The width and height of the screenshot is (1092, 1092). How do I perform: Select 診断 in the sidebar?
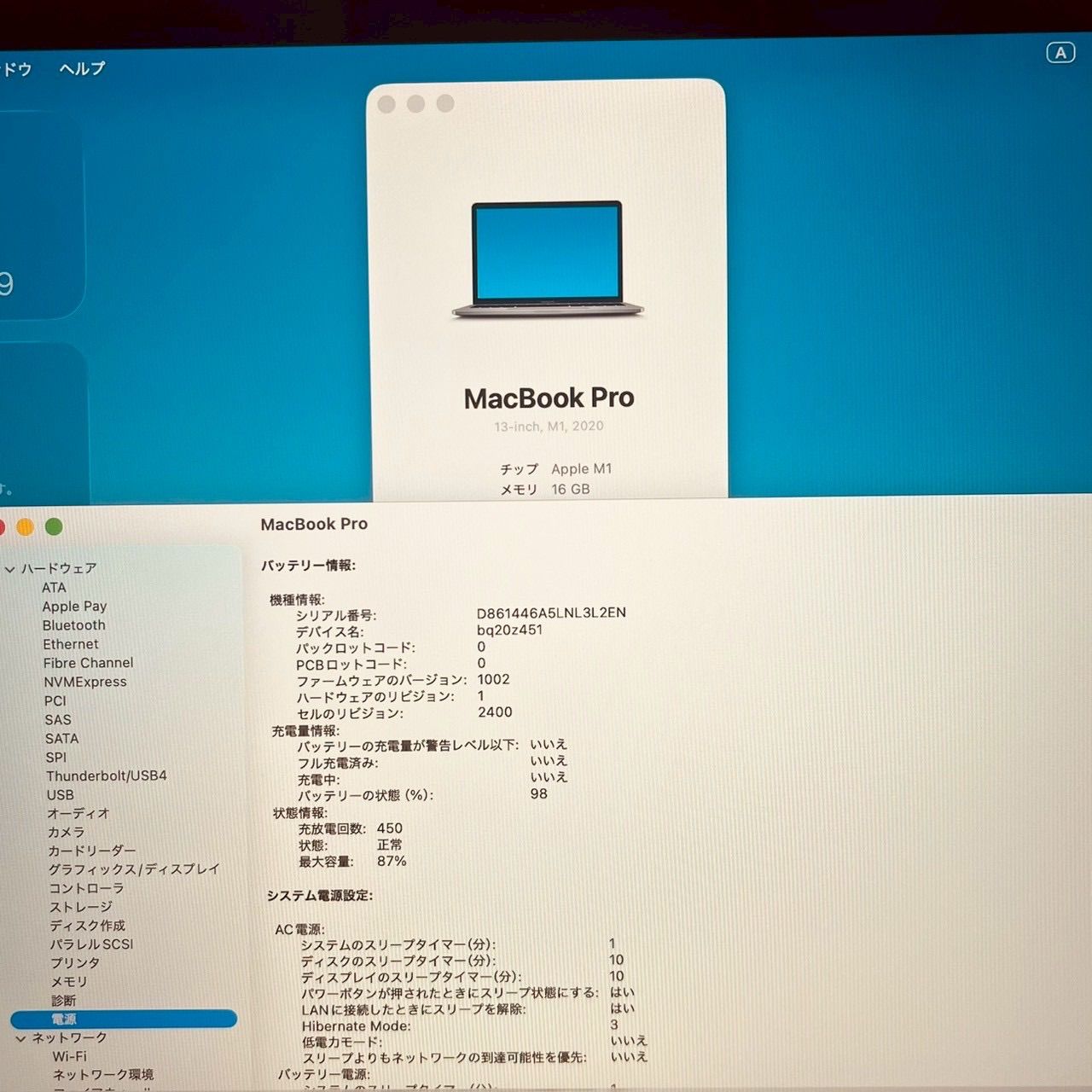[63, 1001]
